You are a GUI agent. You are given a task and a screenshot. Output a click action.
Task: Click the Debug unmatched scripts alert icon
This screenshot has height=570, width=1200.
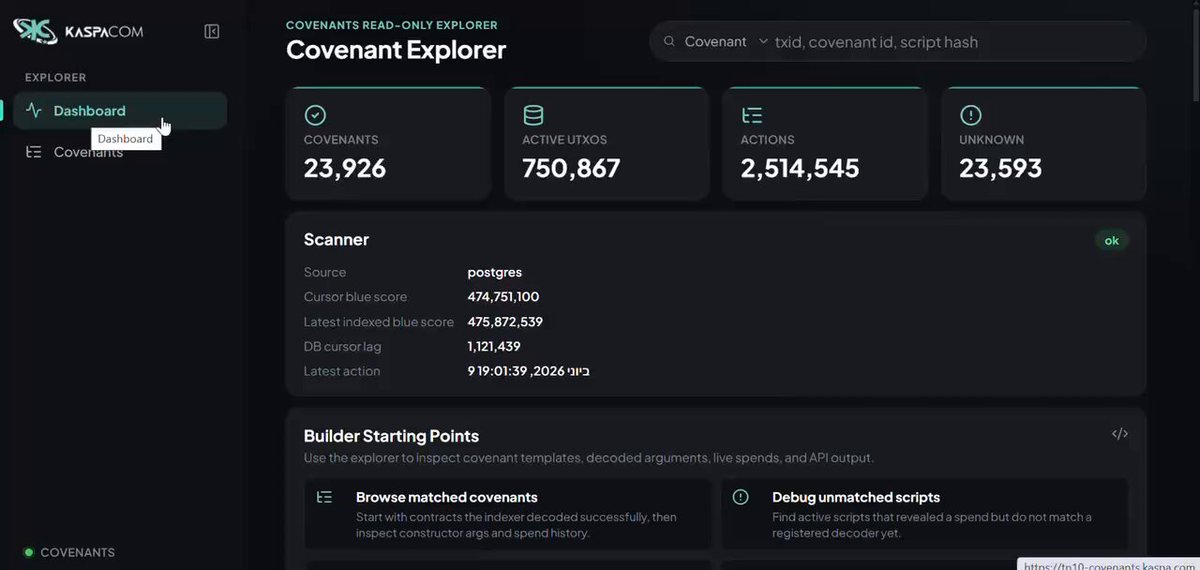pyautogui.click(x=741, y=497)
